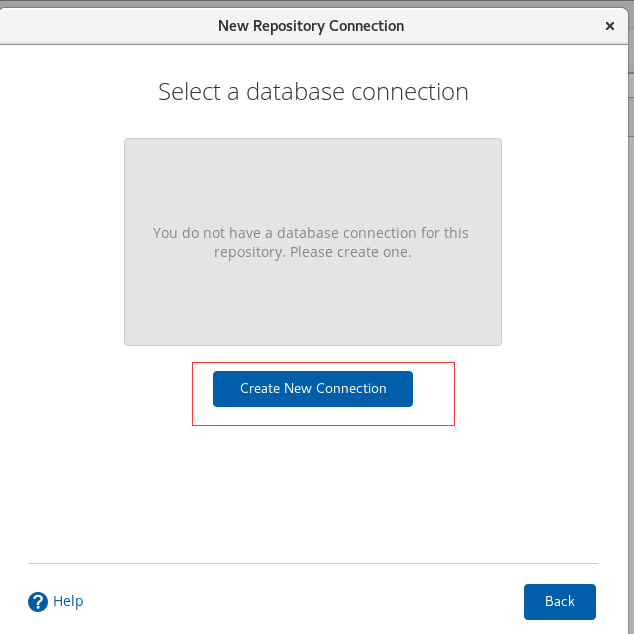
Task: Open the Help link
Action: pyautogui.click(x=68, y=601)
